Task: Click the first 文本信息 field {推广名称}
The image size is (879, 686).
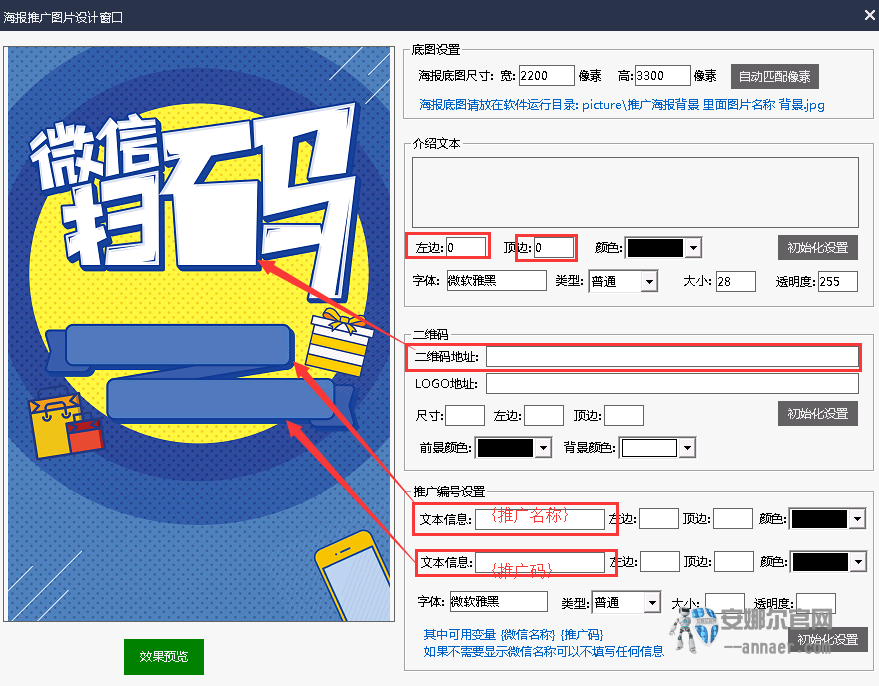Action: tap(540, 519)
